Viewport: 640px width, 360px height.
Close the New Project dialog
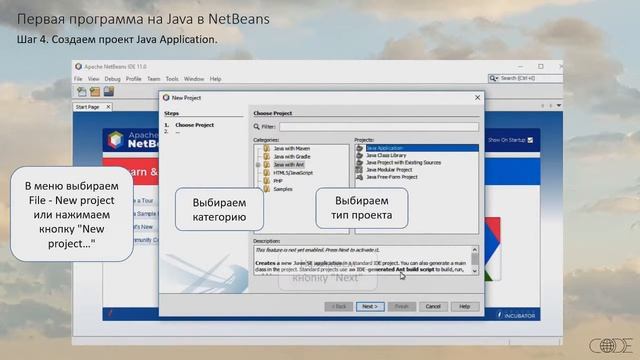click(x=477, y=98)
